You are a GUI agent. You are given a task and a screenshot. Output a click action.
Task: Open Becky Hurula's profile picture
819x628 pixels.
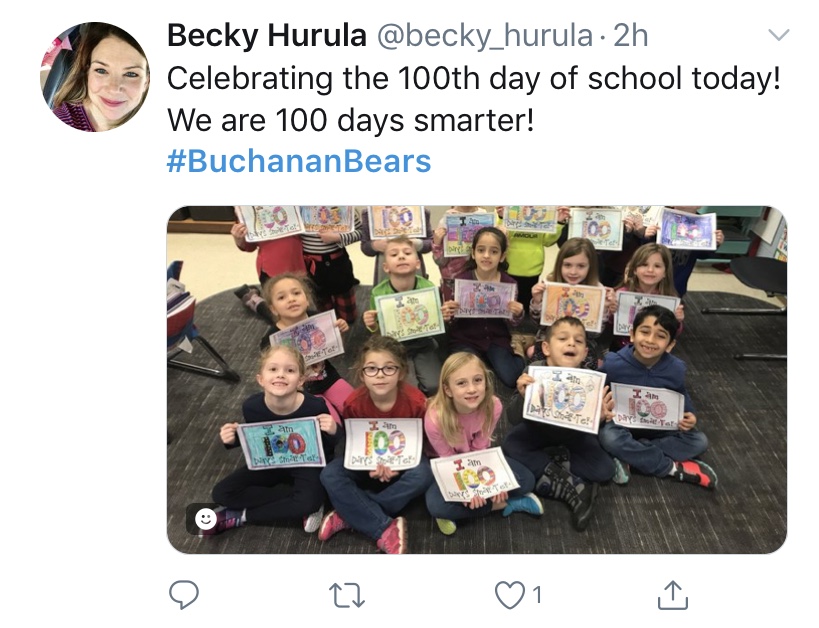pos(95,77)
